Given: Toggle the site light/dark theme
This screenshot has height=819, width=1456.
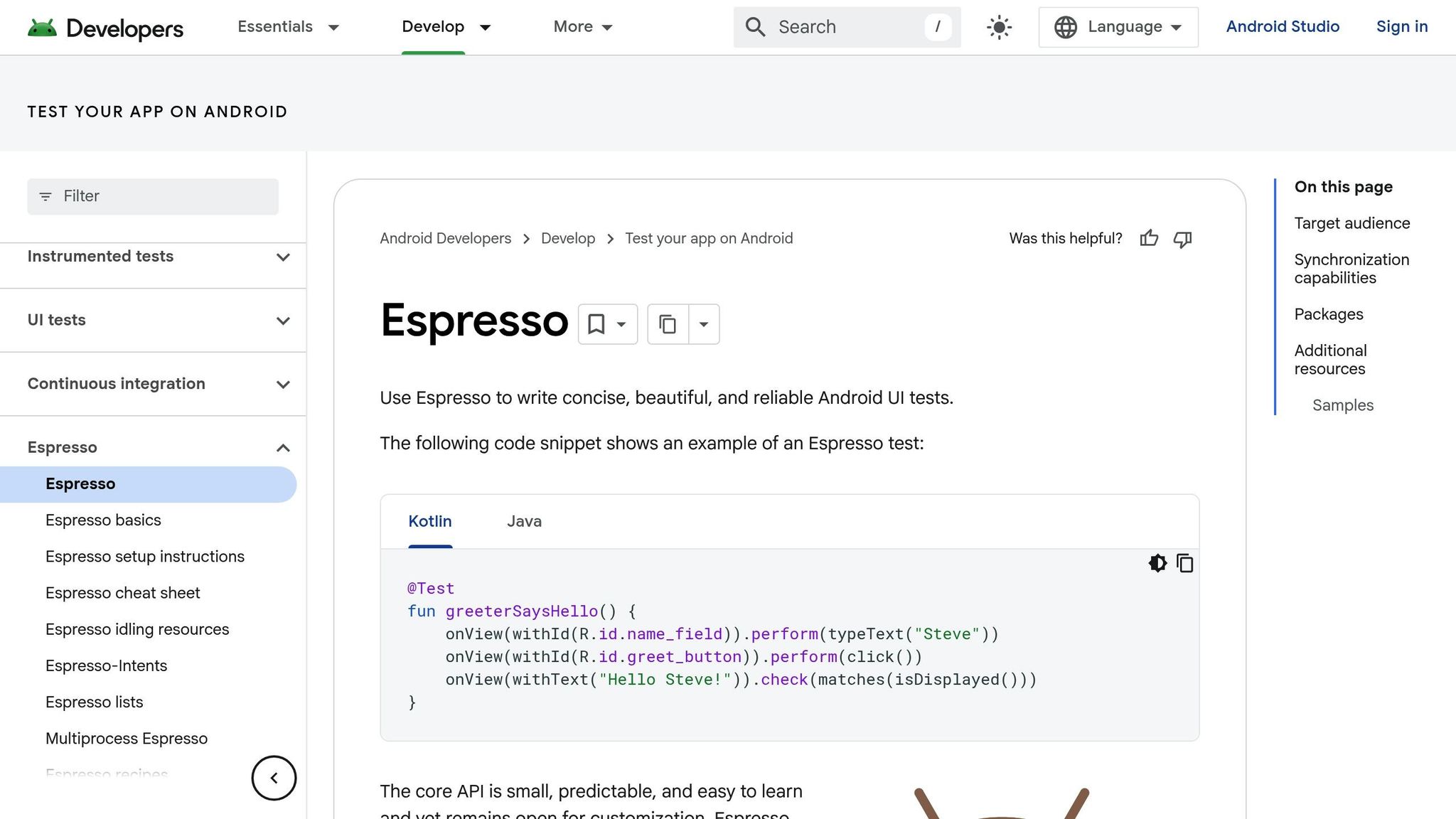Looking at the screenshot, I should (x=998, y=27).
